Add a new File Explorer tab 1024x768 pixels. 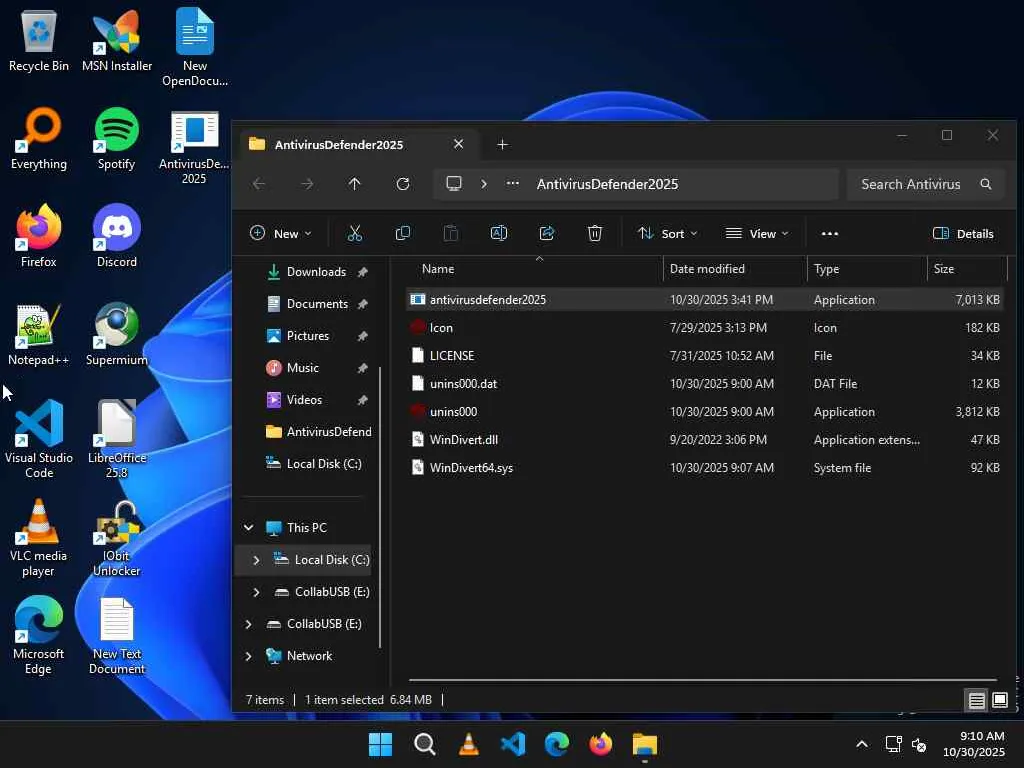pos(502,144)
